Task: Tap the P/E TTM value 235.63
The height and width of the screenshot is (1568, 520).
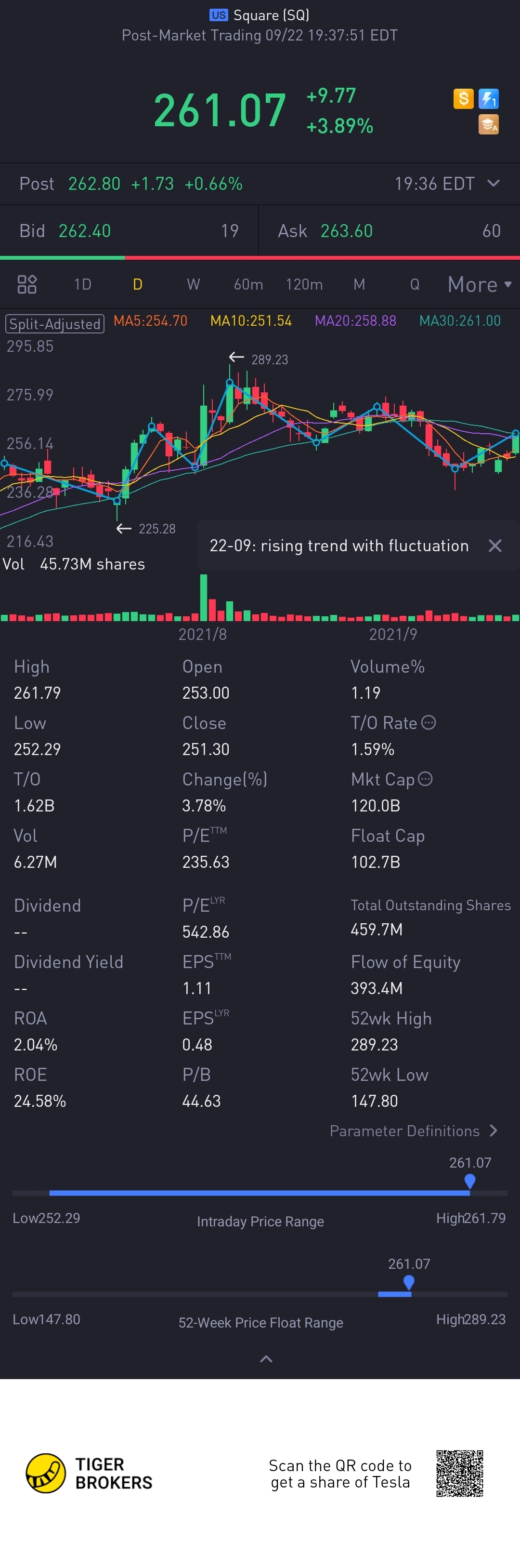Action: click(x=206, y=862)
